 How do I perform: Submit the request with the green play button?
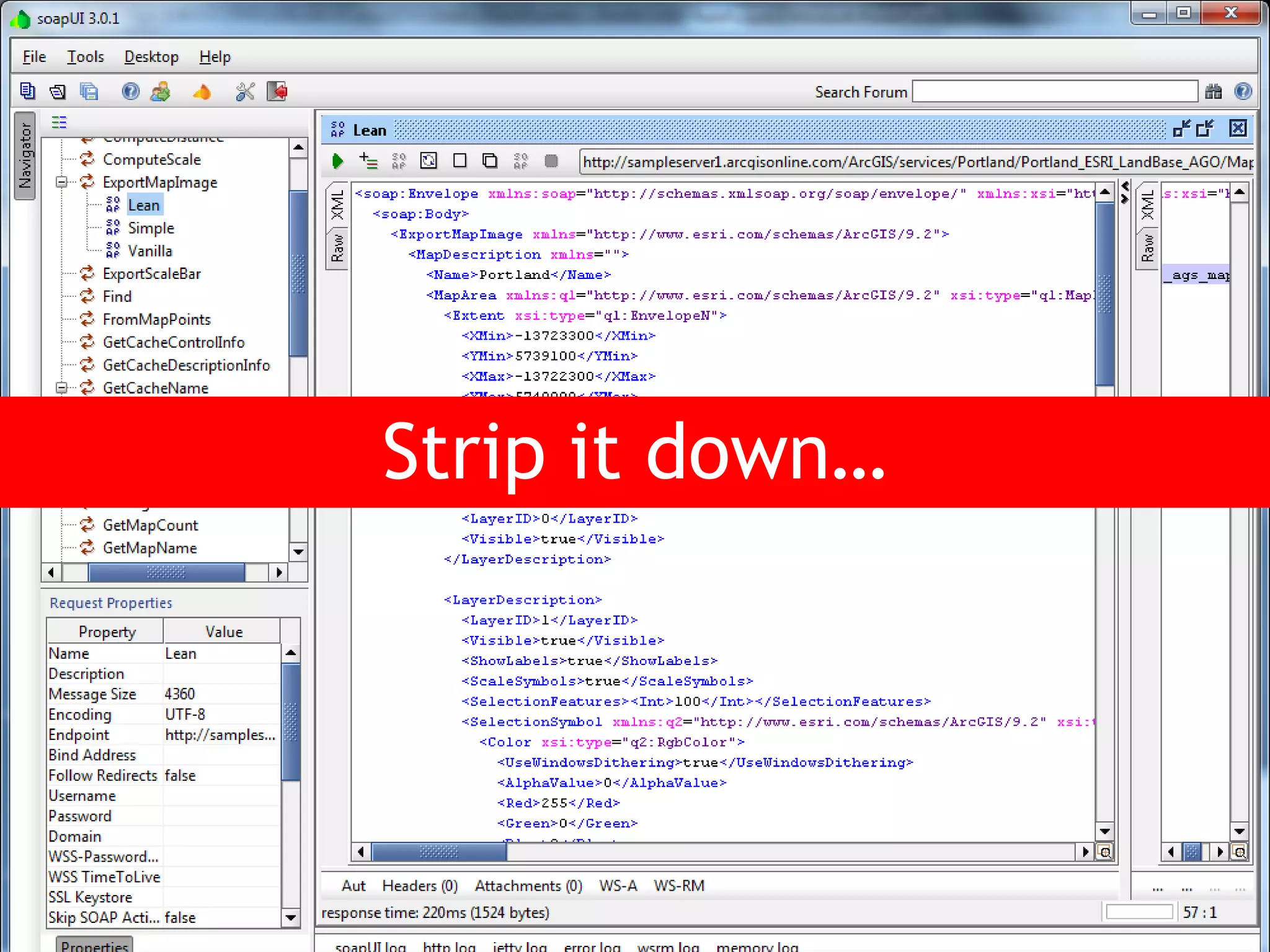337,161
